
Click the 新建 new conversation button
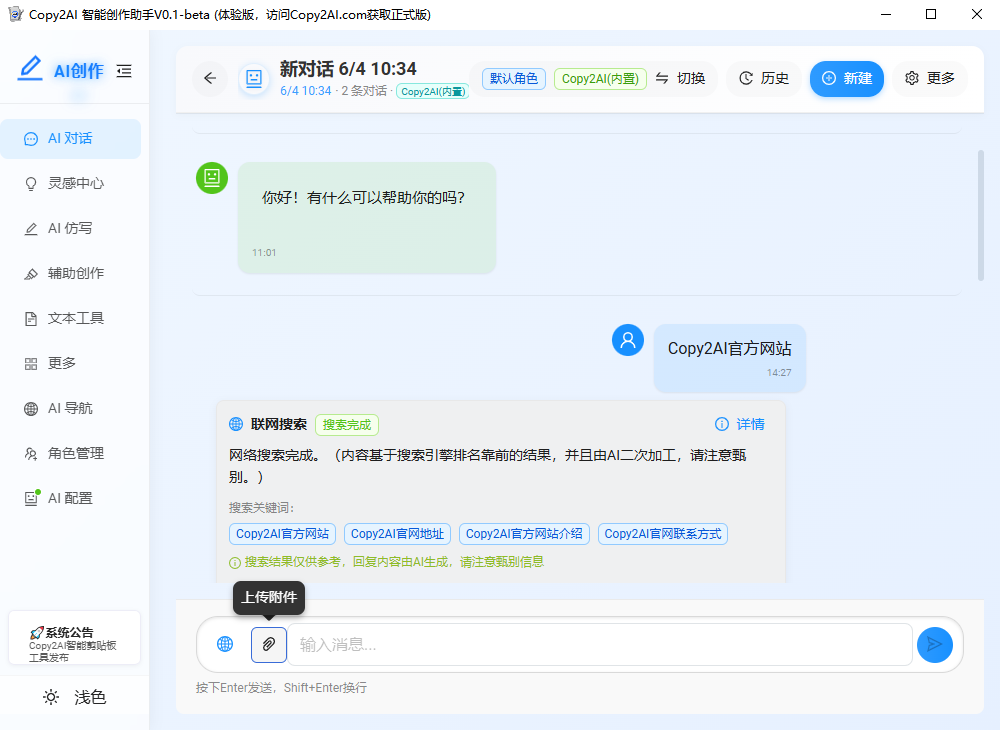pyautogui.click(x=846, y=78)
